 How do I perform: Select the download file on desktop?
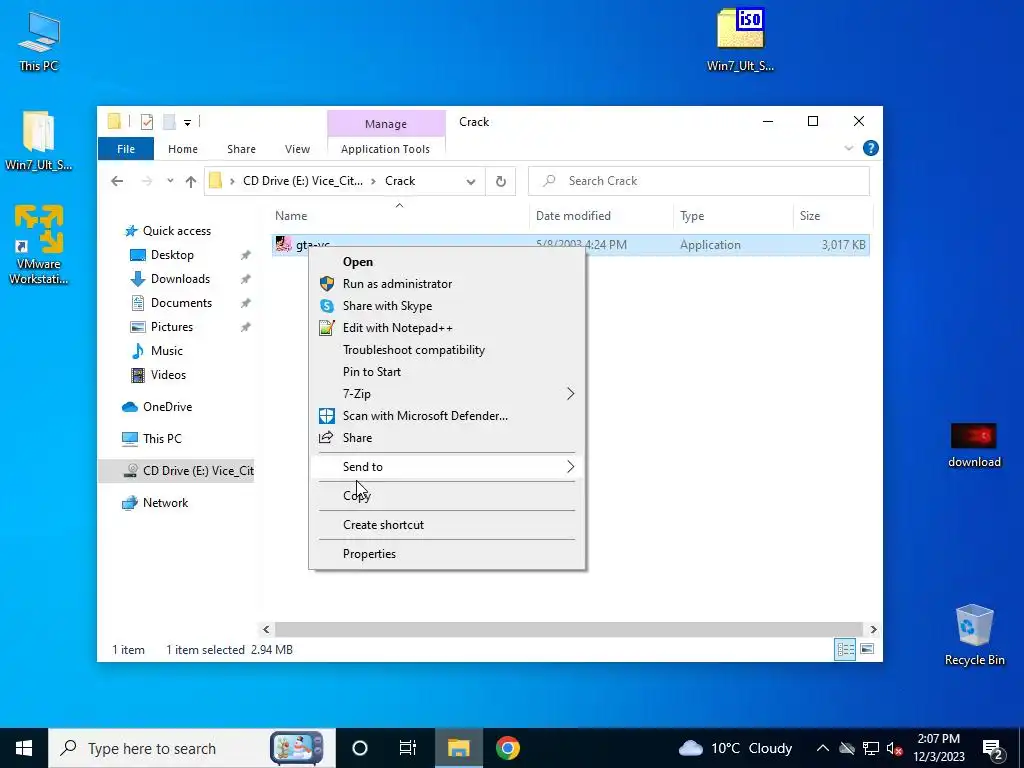(974, 446)
